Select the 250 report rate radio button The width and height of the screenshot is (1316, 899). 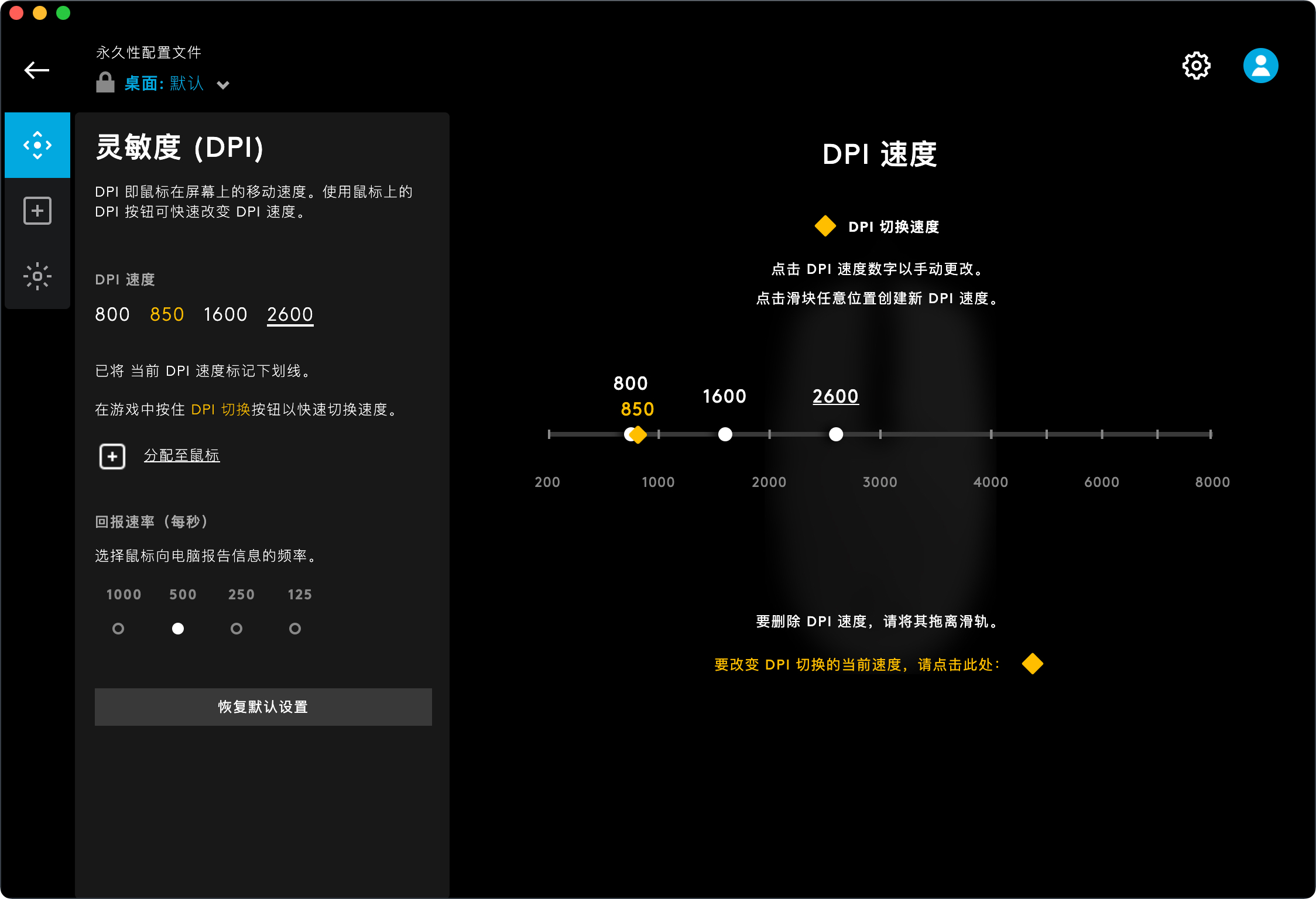click(x=237, y=629)
